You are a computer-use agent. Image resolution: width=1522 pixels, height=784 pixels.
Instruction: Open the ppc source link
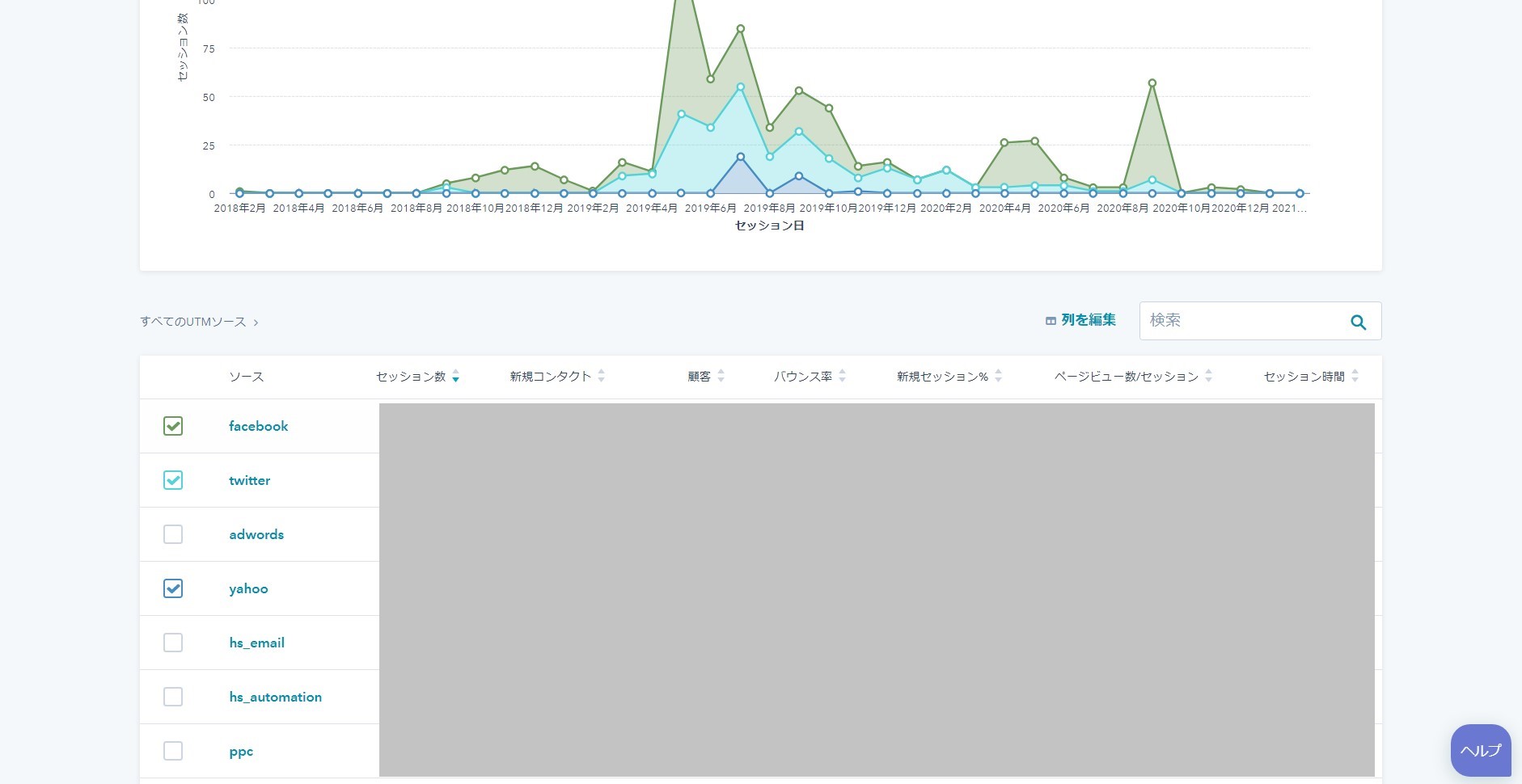241,752
